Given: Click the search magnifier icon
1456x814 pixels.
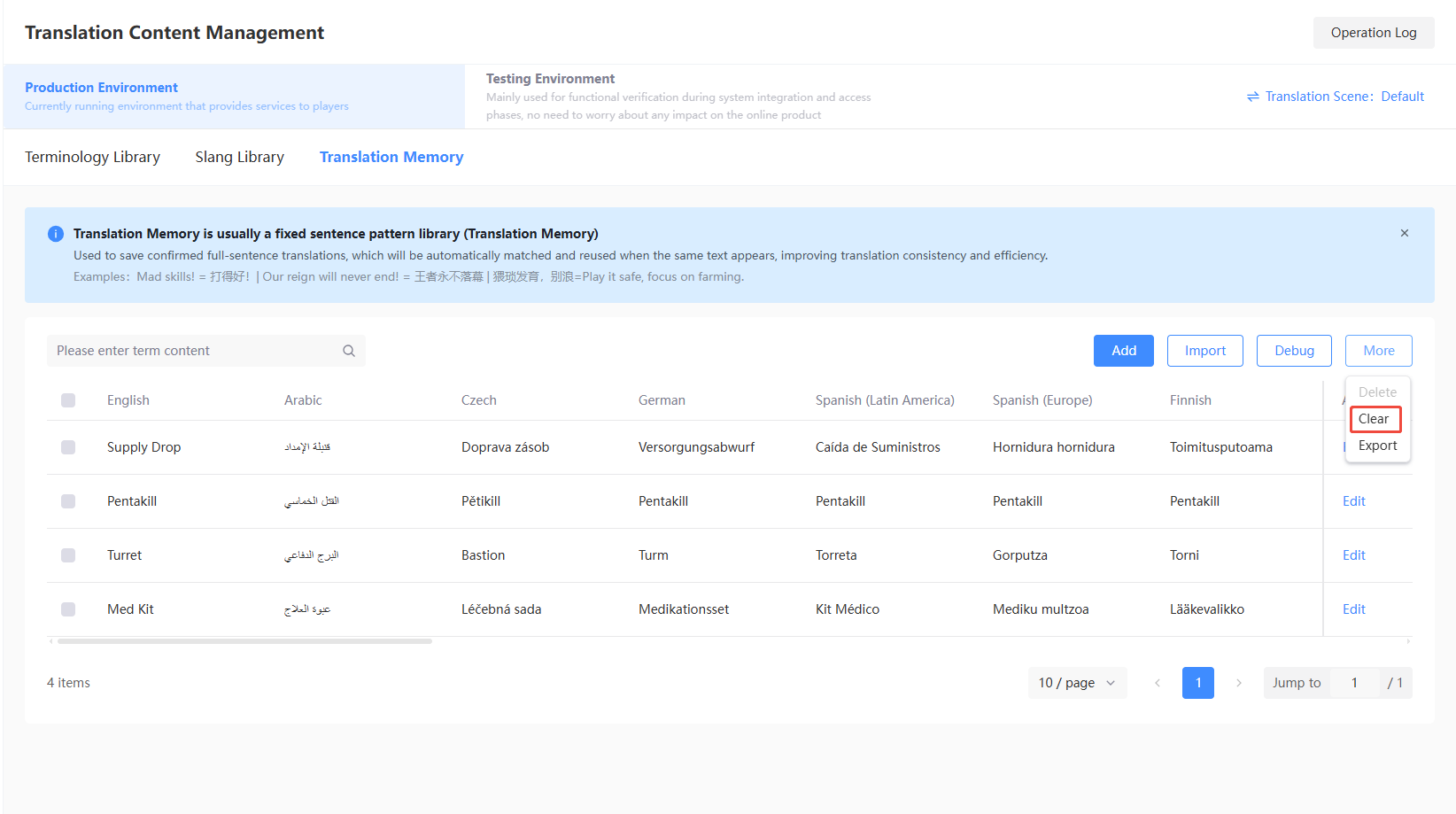Looking at the screenshot, I should coord(349,351).
